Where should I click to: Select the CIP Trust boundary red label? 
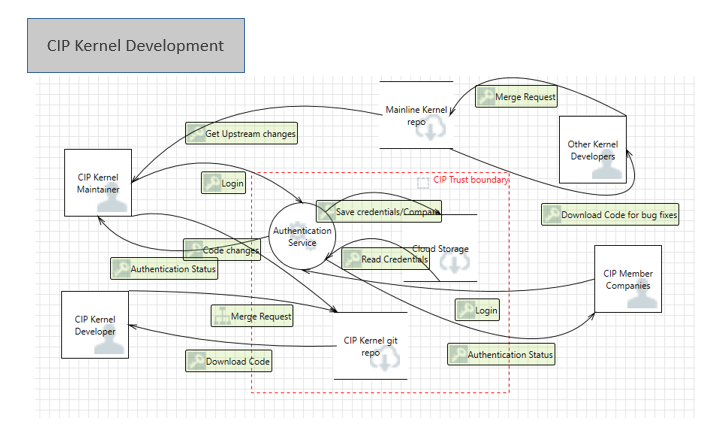point(471,179)
